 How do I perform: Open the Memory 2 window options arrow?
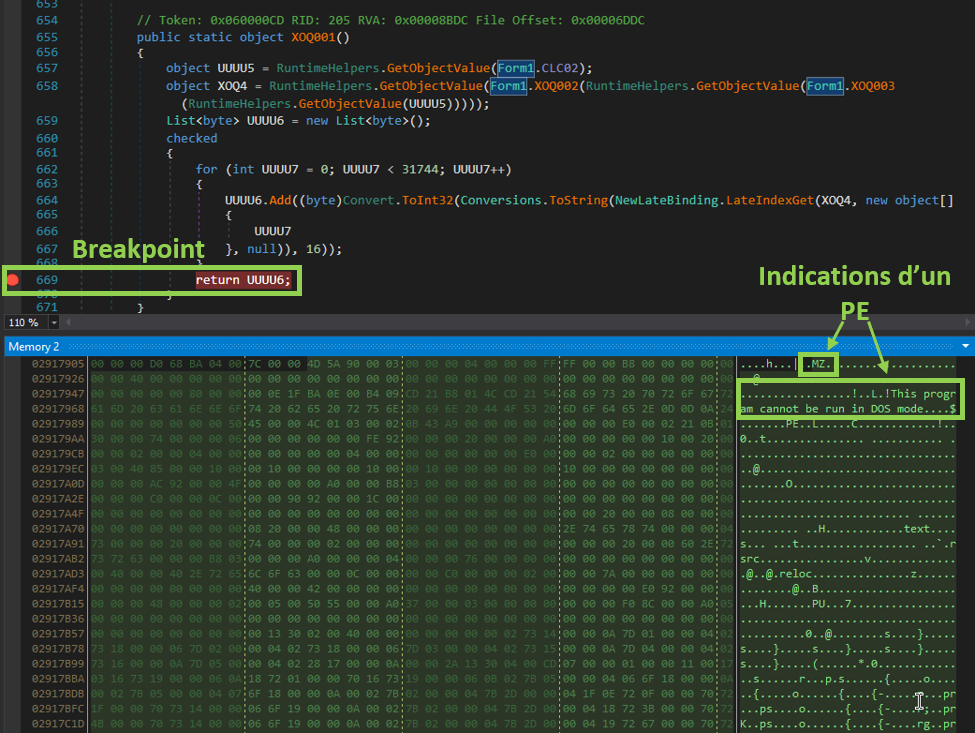[966, 346]
